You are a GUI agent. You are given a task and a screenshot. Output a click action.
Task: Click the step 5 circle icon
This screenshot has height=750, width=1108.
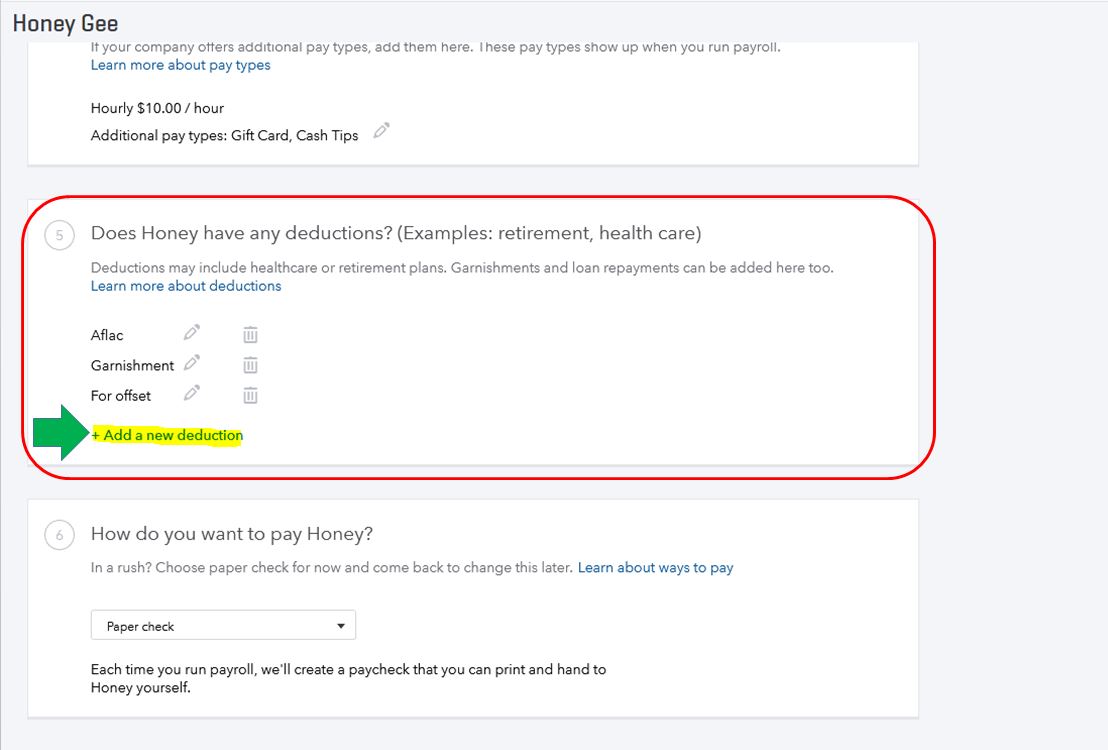[59, 235]
